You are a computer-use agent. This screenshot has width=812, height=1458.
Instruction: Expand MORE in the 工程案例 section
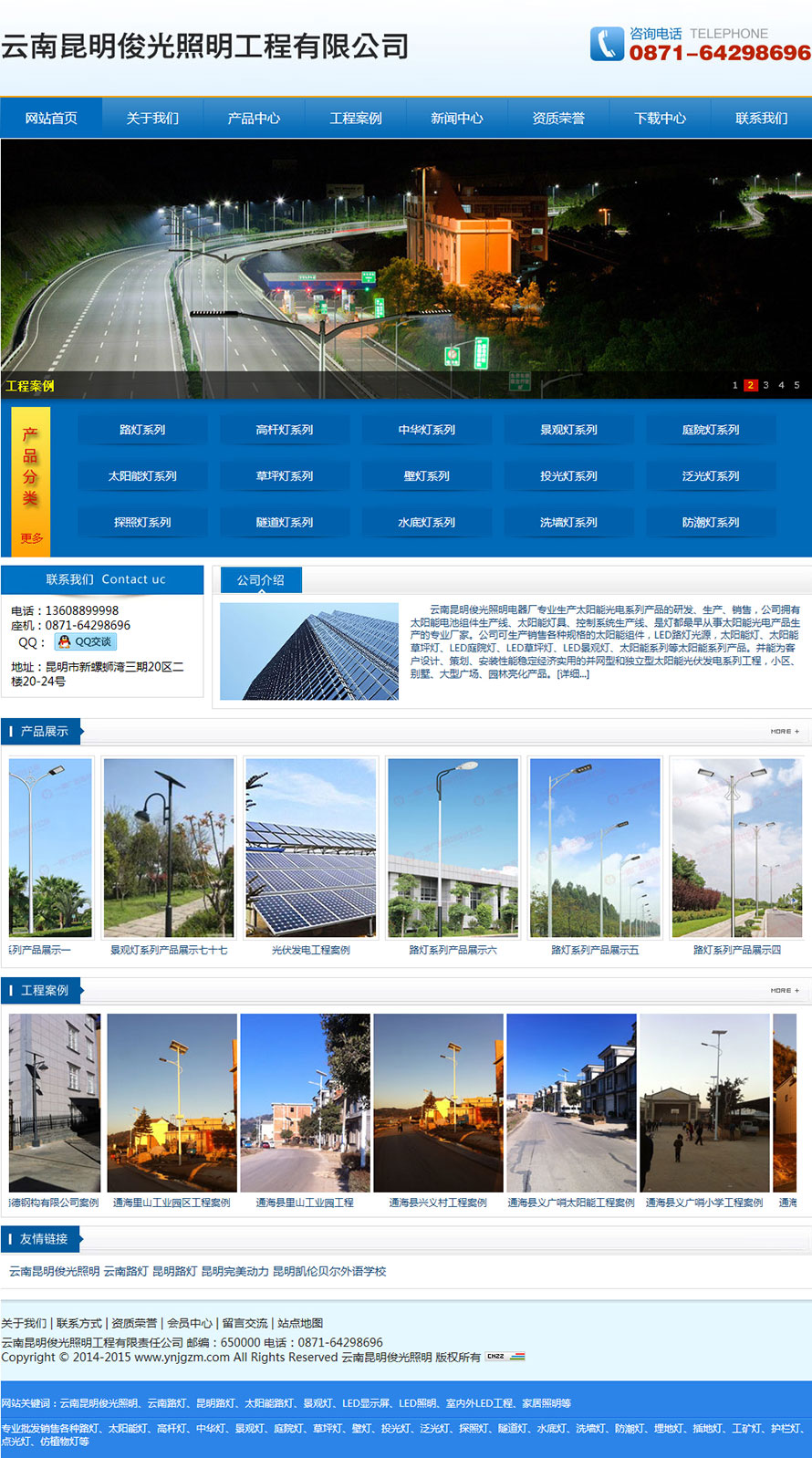[x=784, y=990]
